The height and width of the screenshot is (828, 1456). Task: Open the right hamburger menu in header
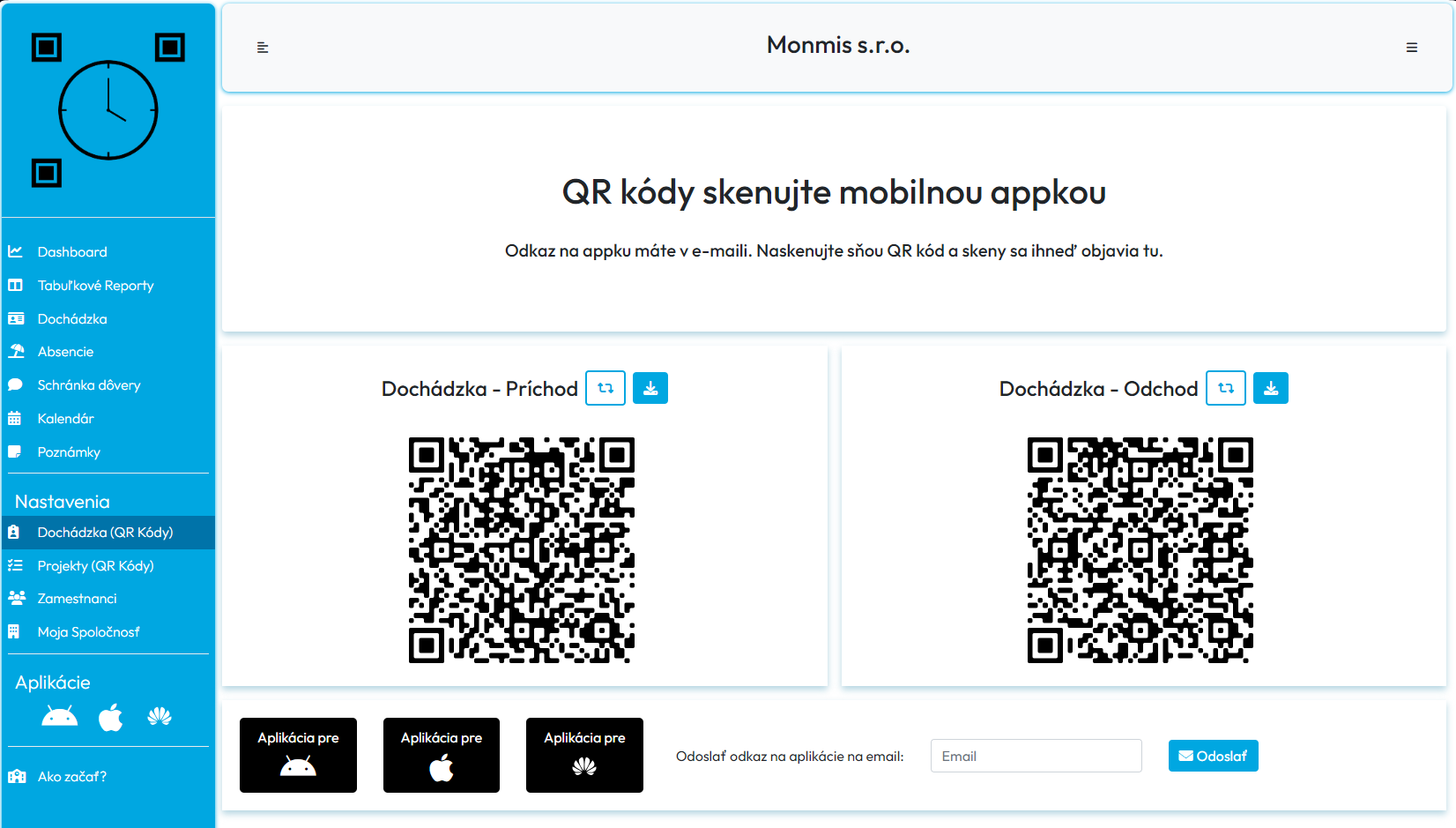pos(1412,48)
